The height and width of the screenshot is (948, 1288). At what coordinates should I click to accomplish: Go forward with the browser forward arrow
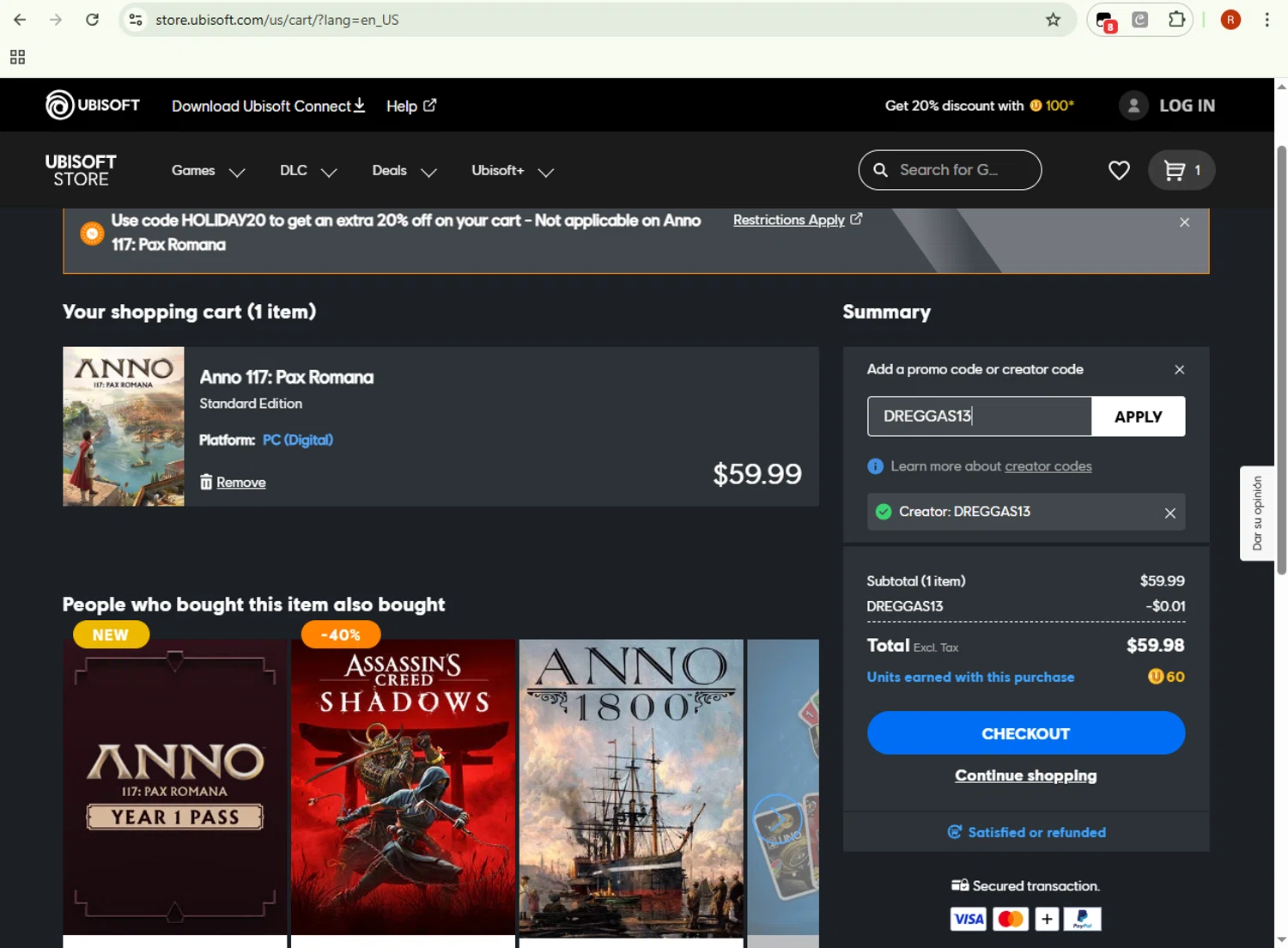pos(56,20)
